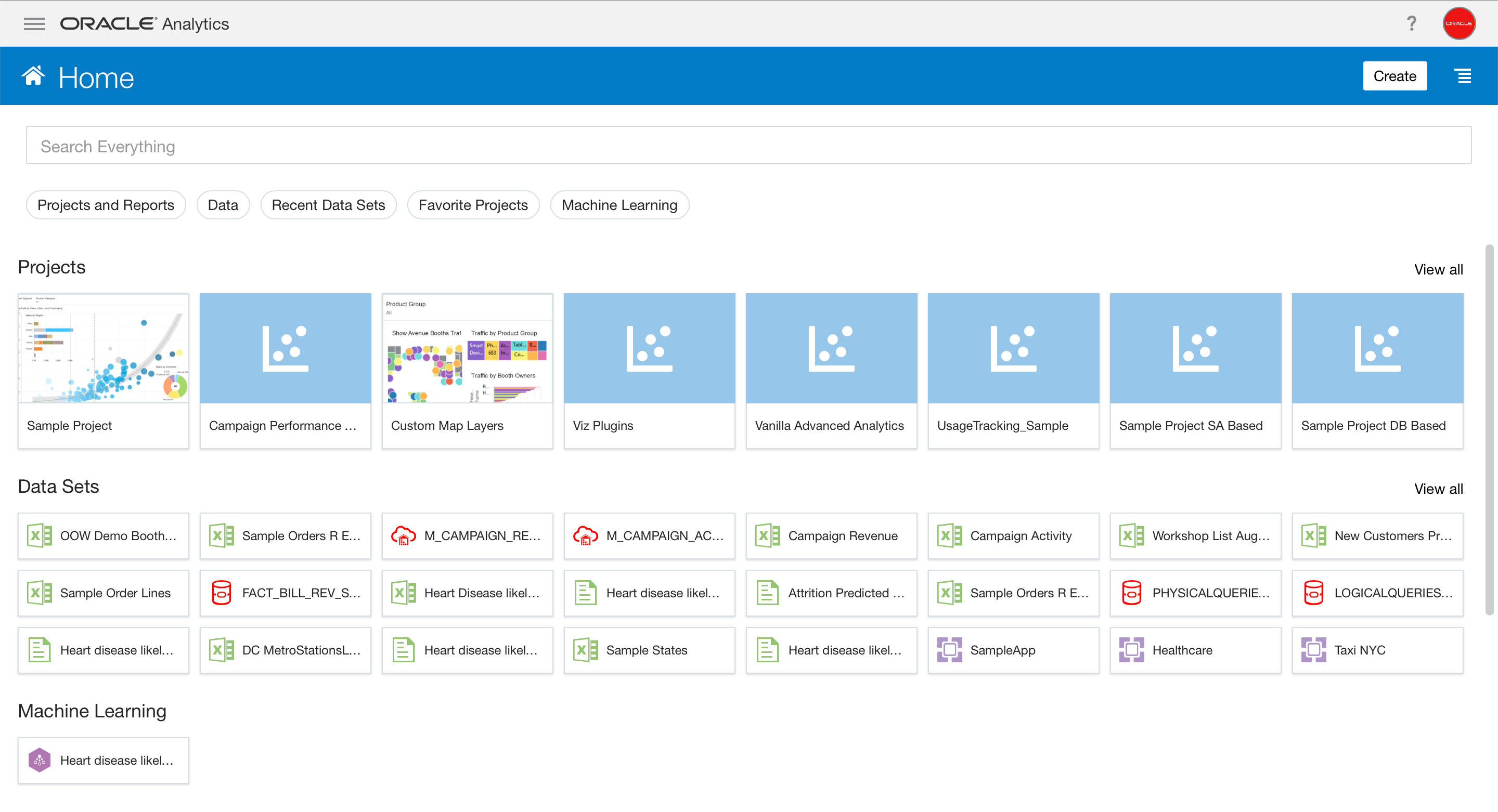
Task: View all Projects
Action: pyautogui.click(x=1438, y=269)
